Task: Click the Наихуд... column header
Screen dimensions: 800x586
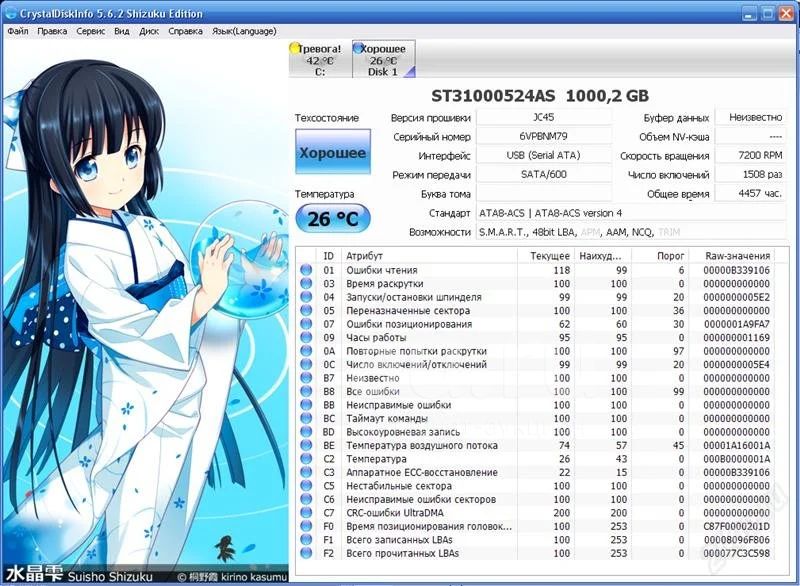Action: [x=603, y=256]
